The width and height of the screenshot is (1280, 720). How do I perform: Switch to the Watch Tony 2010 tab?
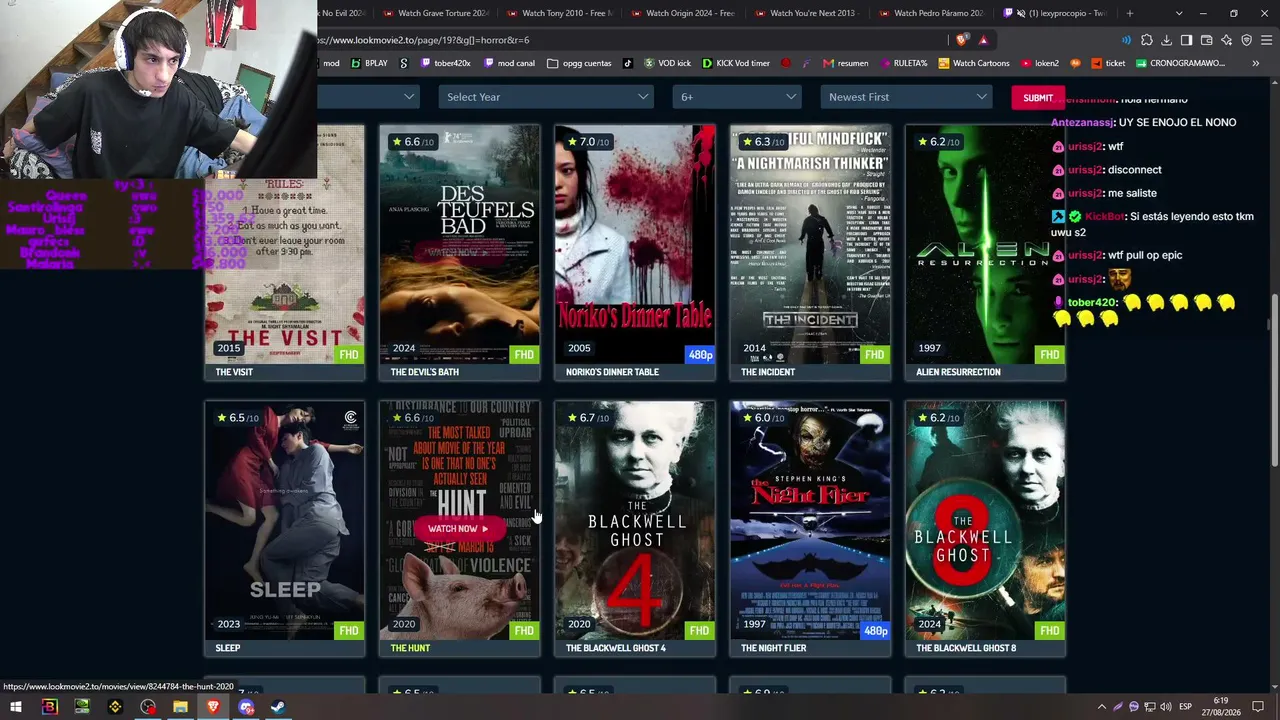pos(560,13)
